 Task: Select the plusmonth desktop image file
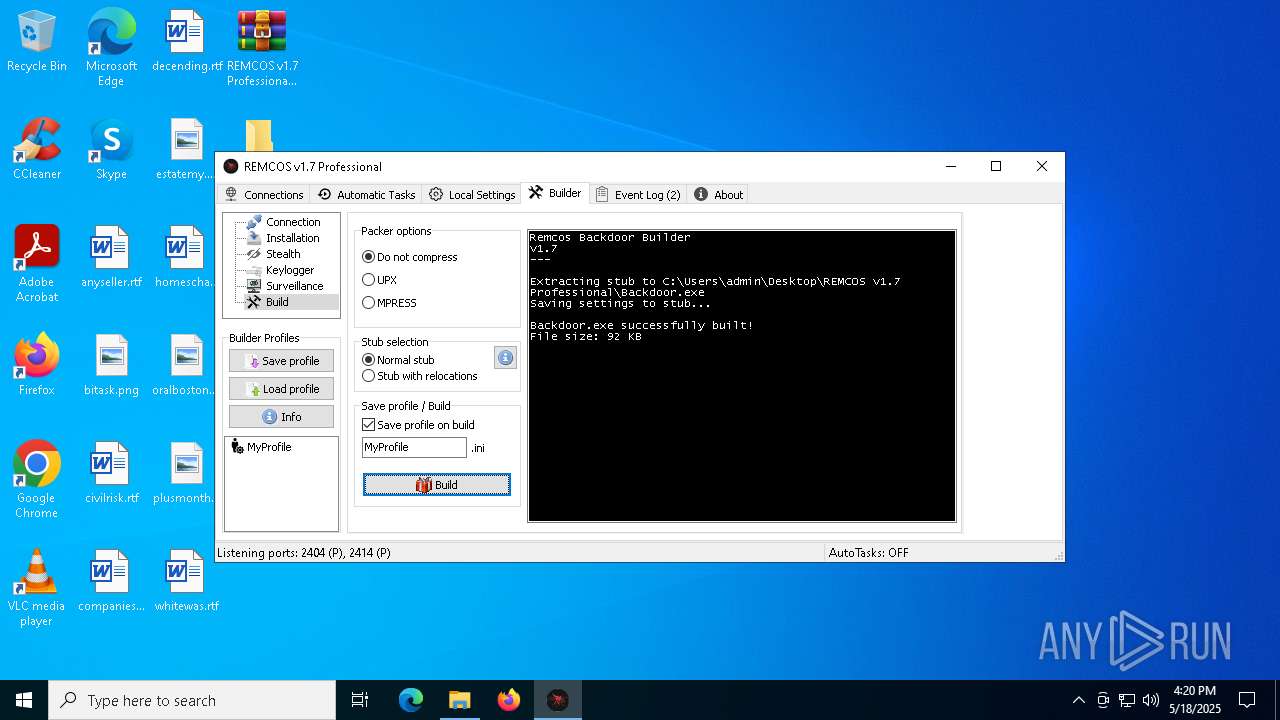click(x=186, y=474)
